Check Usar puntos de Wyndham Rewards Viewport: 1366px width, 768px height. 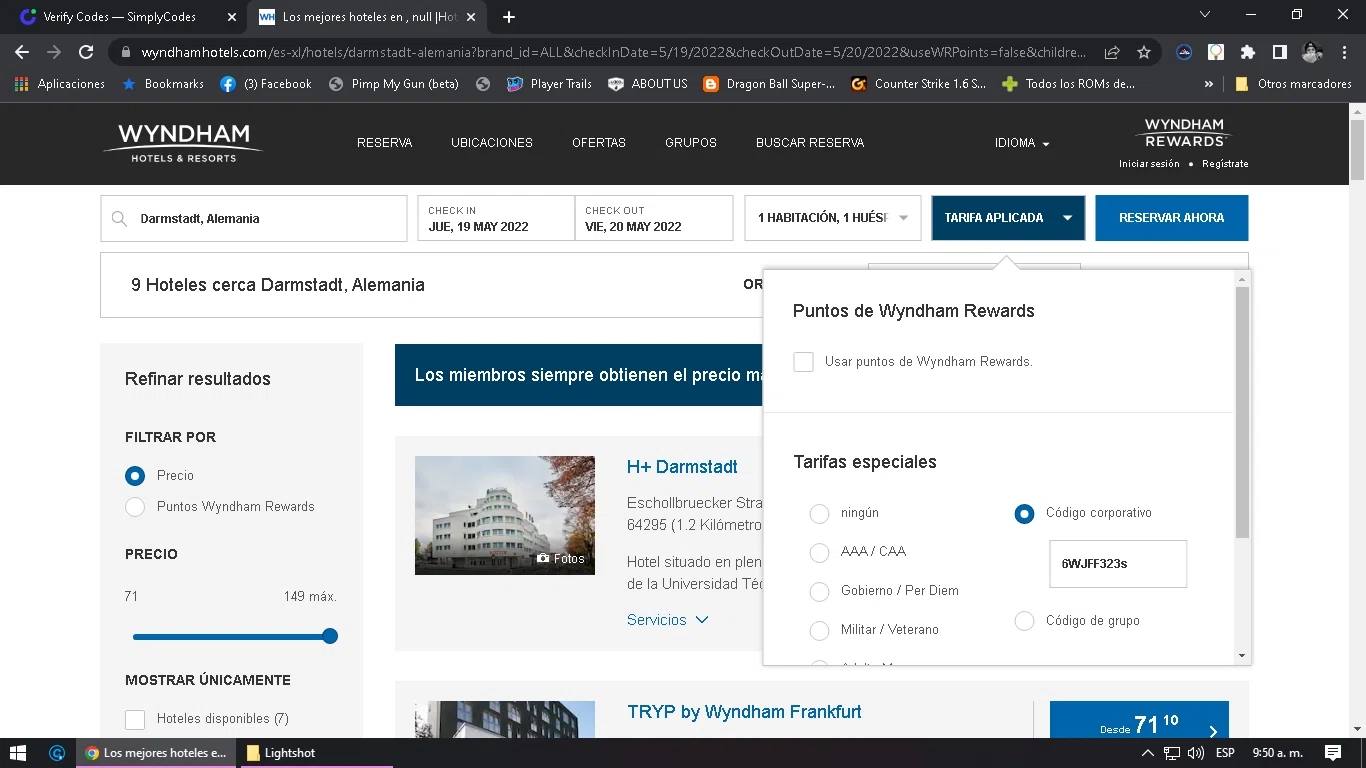point(803,362)
